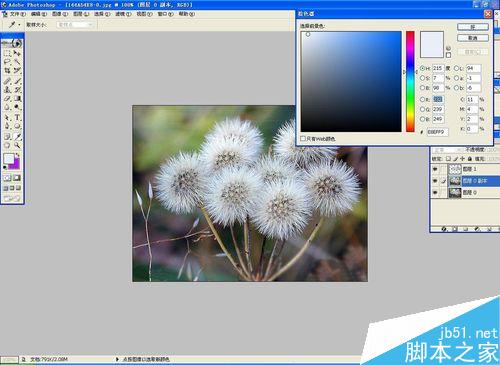Click the G value field showing 239
Screen dimensions: 500x365
pos(438,109)
